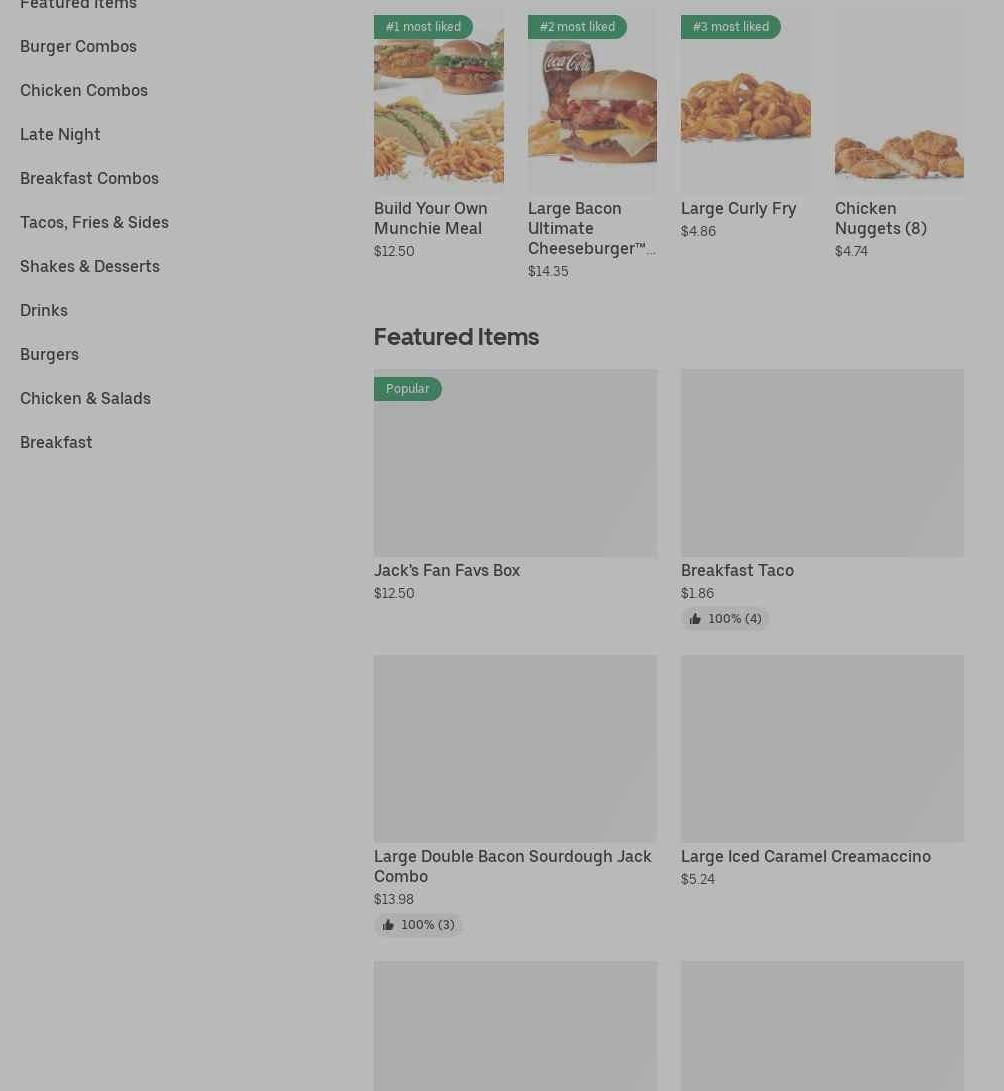This screenshot has width=1004, height=1091.
Task: Click the #1 most liked badge
Action: [423, 27]
